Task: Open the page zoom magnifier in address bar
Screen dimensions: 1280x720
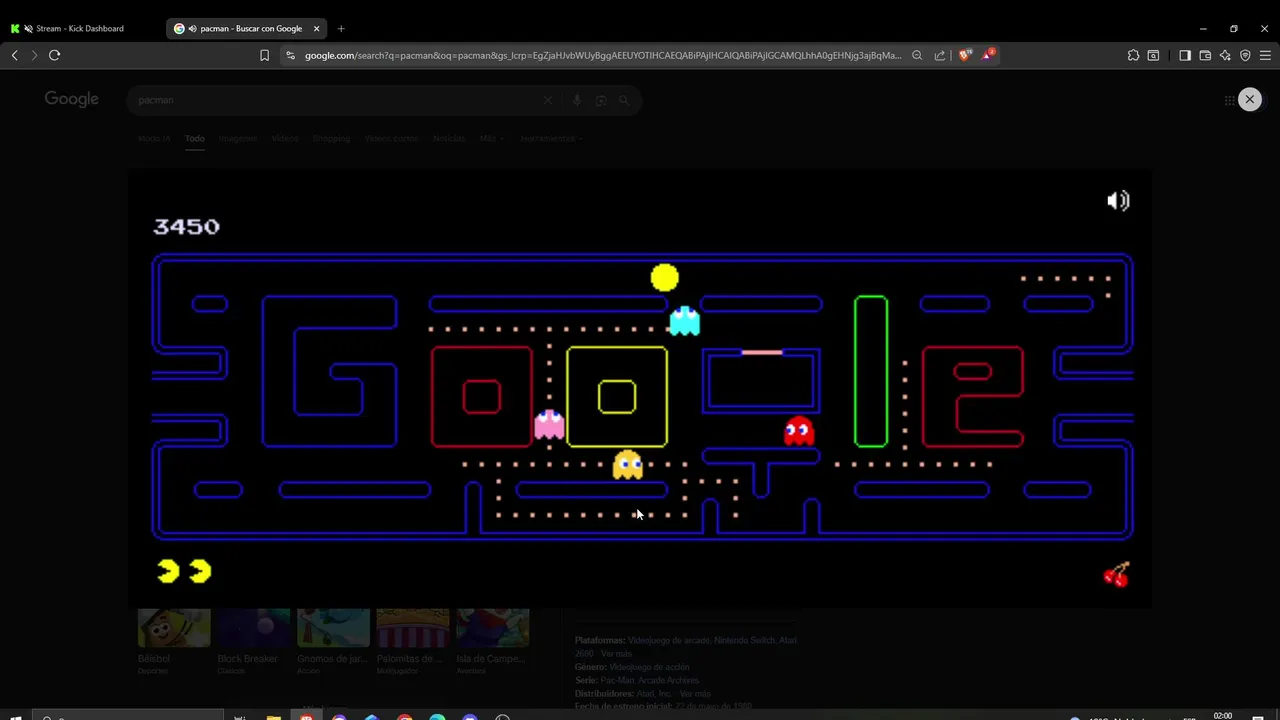Action: point(917,55)
